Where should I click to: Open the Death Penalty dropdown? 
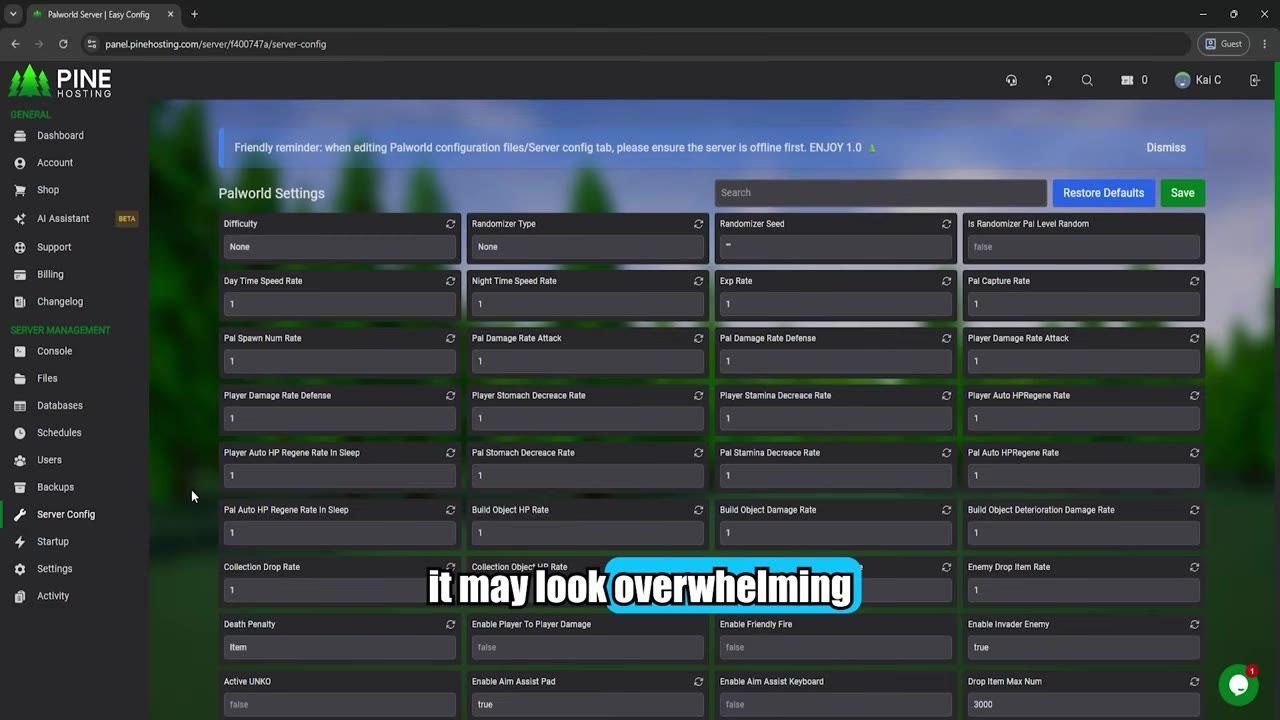(x=340, y=647)
